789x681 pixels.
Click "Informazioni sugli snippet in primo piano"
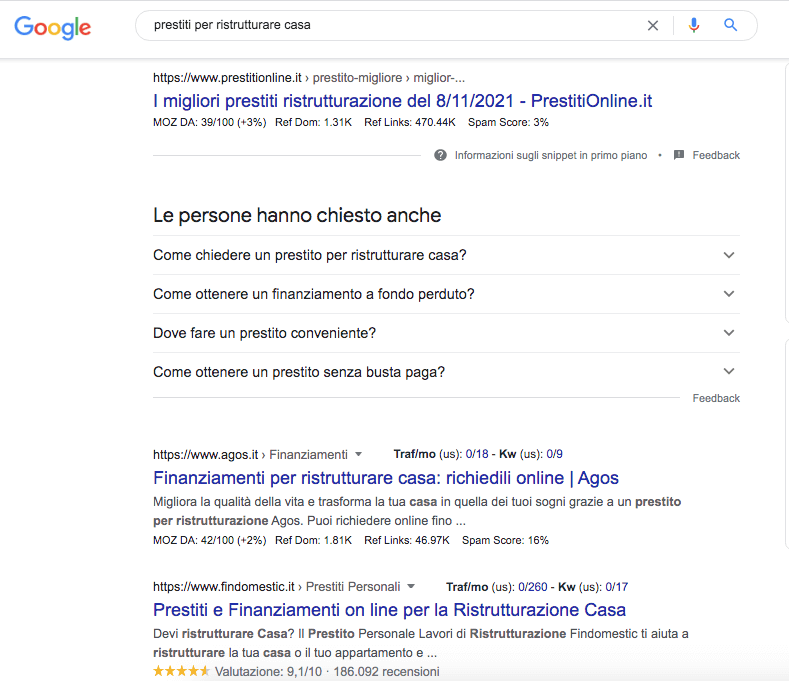[x=550, y=155]
